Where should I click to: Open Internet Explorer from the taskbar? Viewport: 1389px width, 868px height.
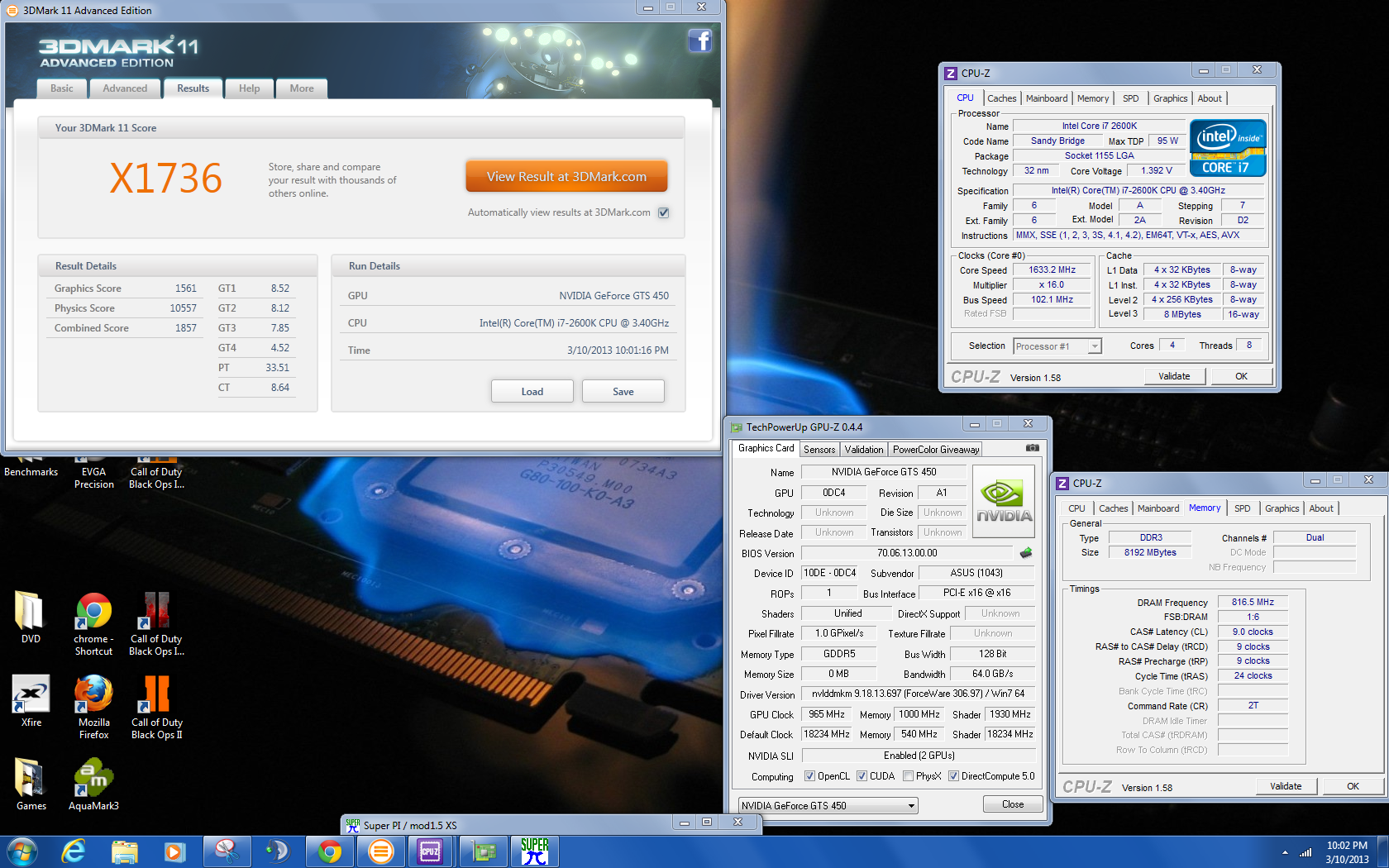[x=74, y=851]
